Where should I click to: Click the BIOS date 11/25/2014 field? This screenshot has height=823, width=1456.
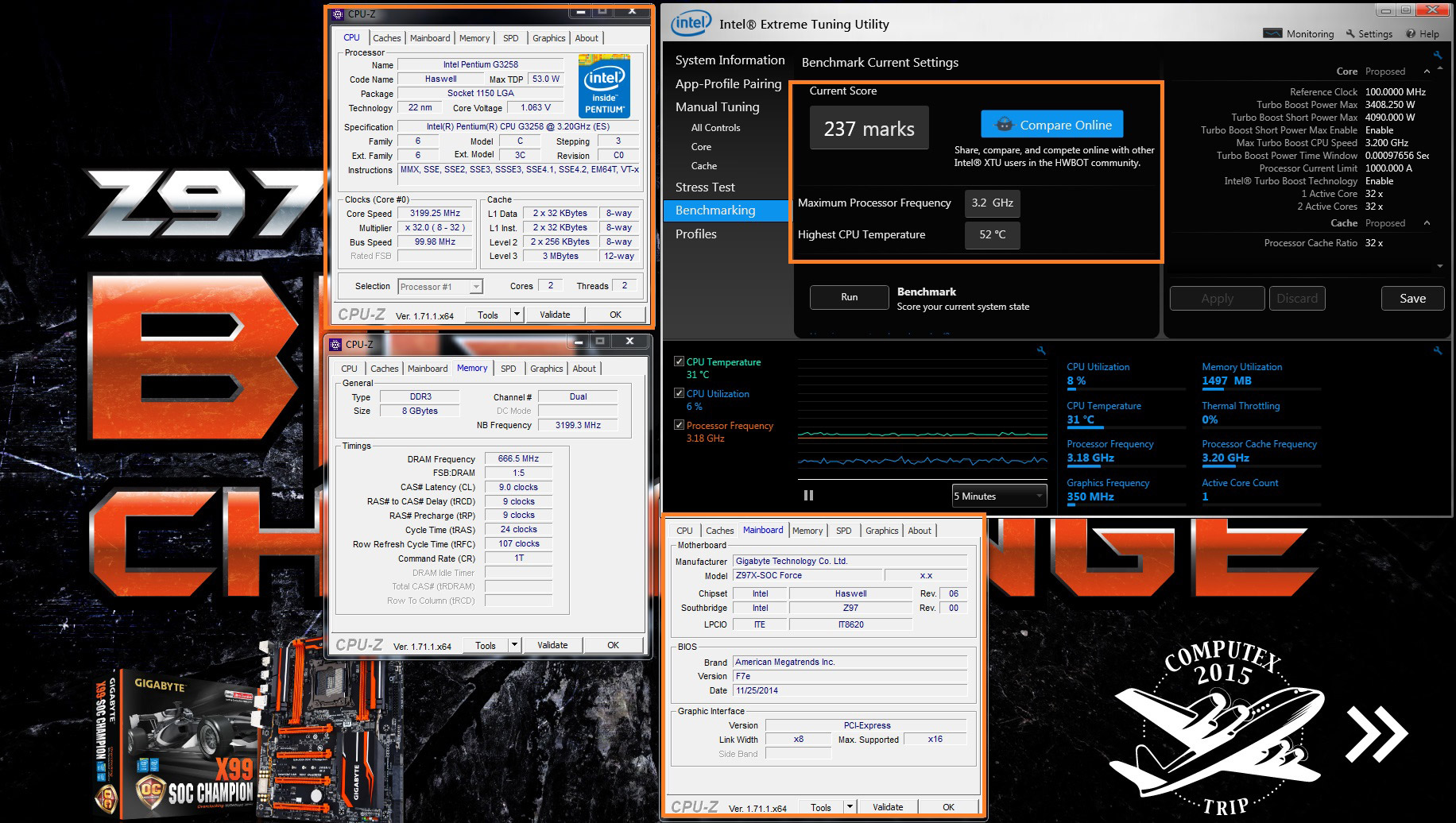(x=850, y=691)
